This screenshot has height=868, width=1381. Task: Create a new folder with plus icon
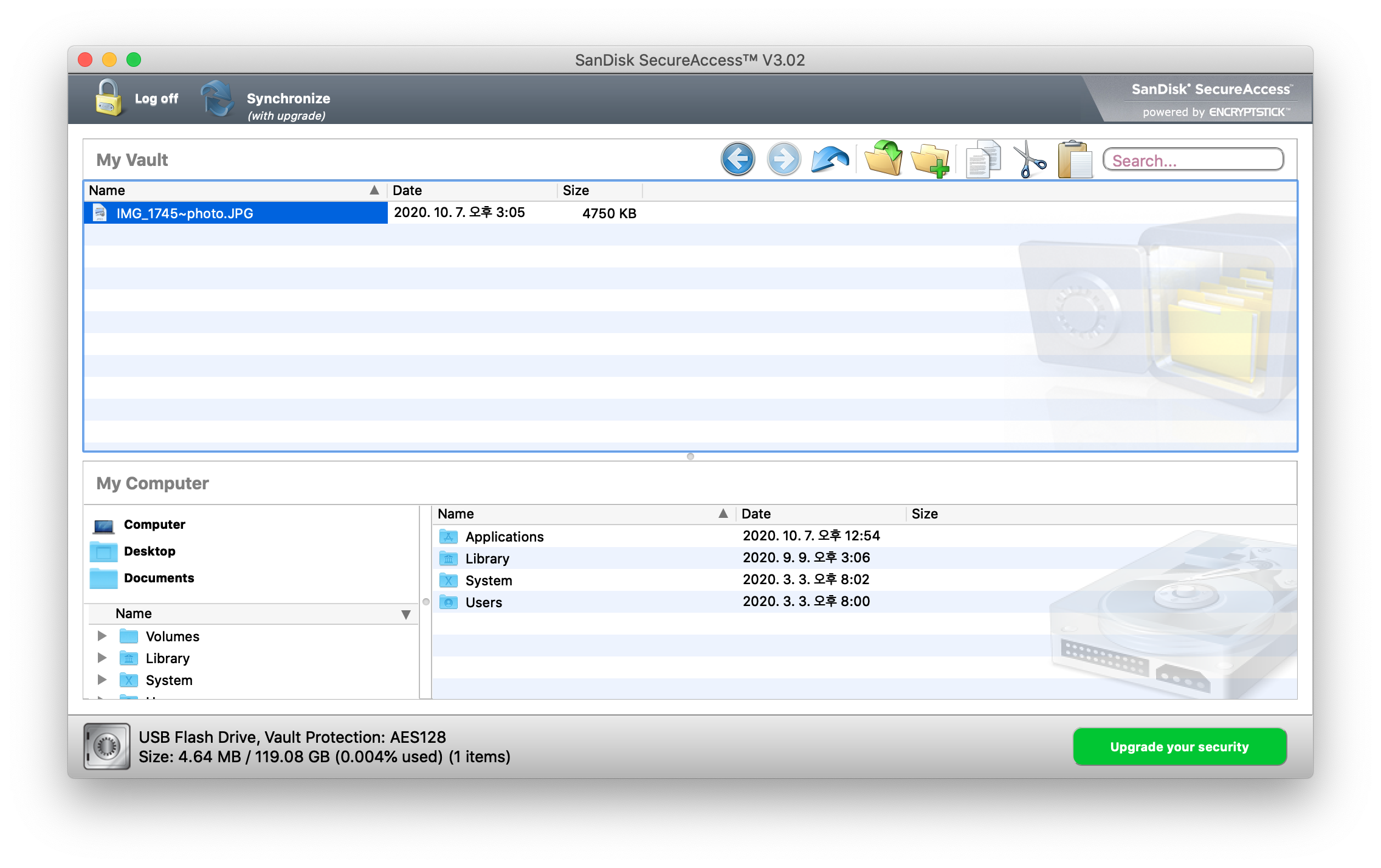point(930,160)
